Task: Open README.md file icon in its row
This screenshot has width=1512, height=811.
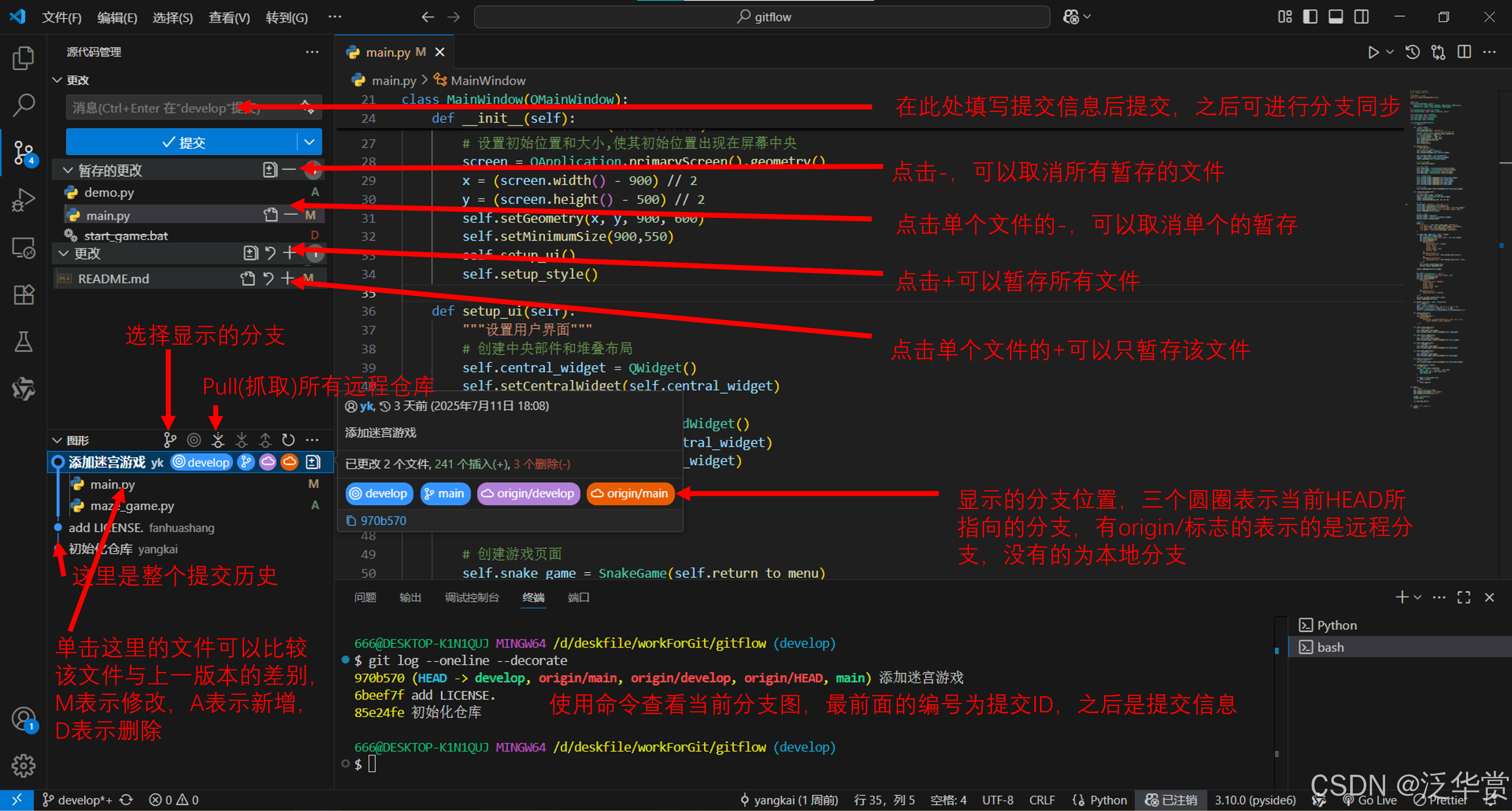Action: [x=248, y=278]
